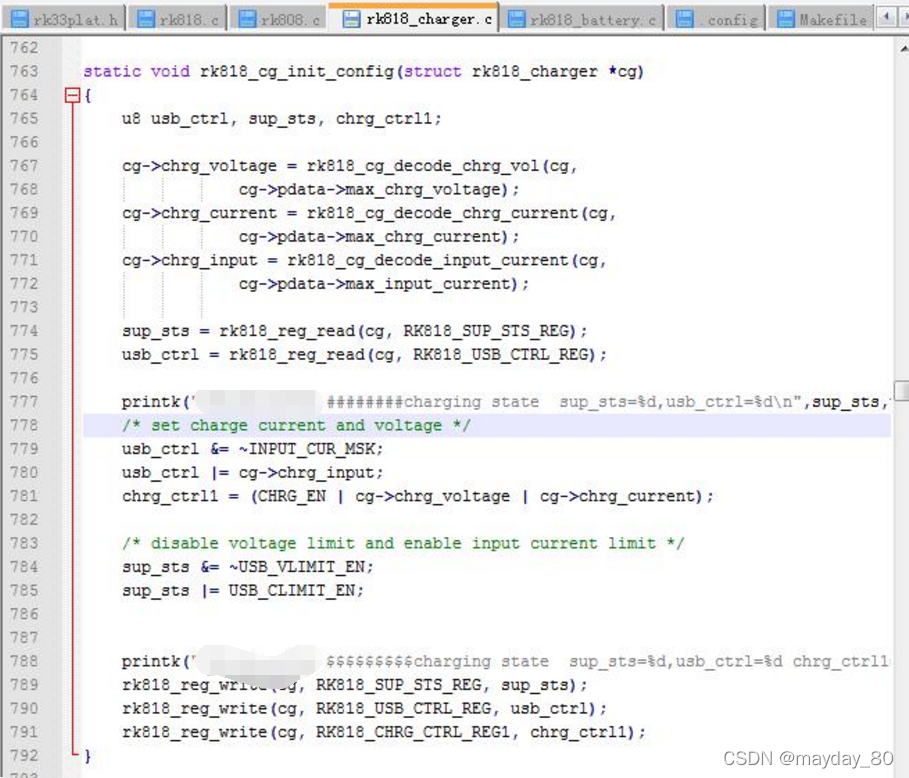This screenshot has height=778, width=909.
Task: Open the .config tab
Action: coord(717,20)
